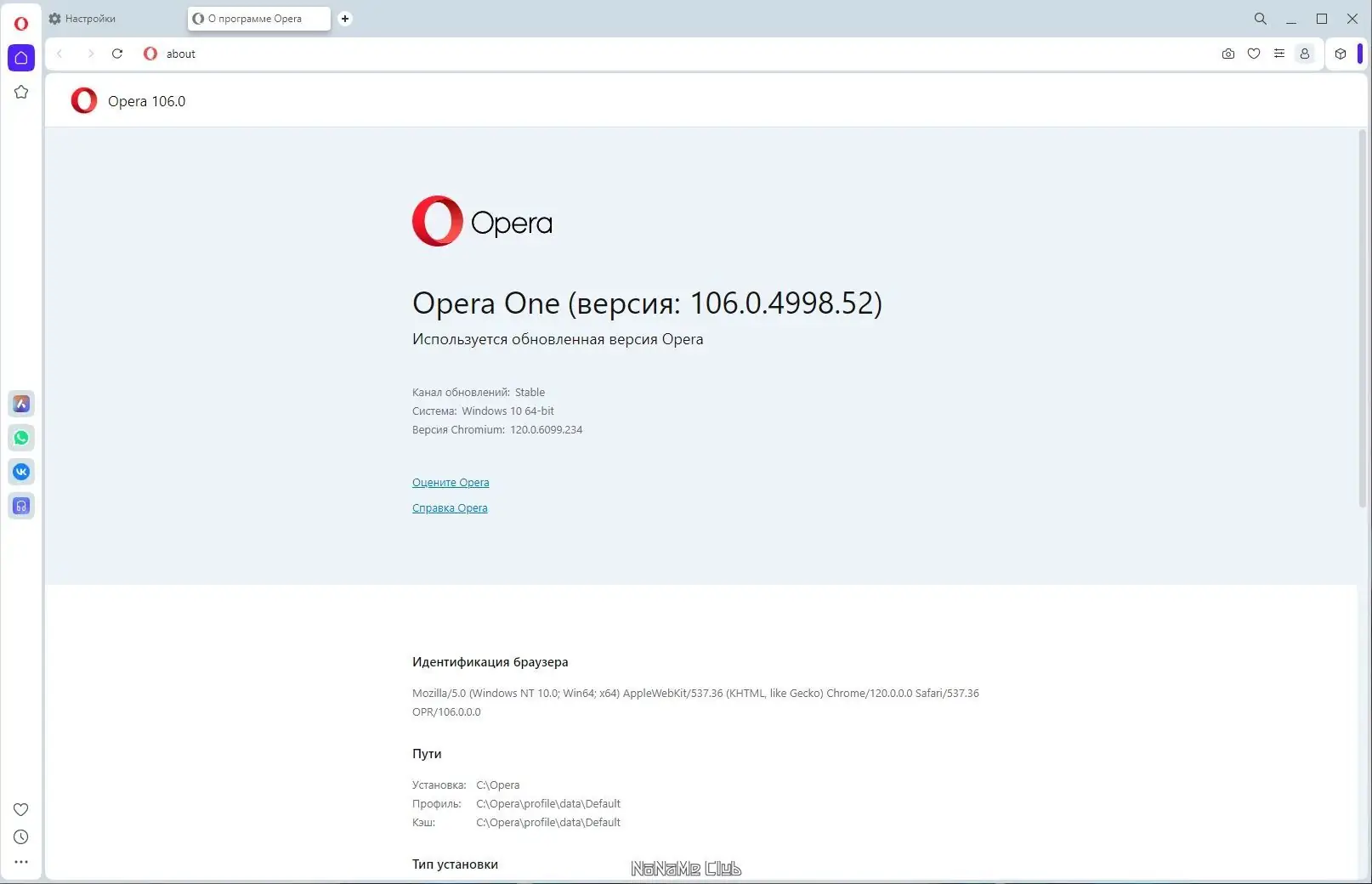Click the Opera 106.0 header title

[146, 101]
